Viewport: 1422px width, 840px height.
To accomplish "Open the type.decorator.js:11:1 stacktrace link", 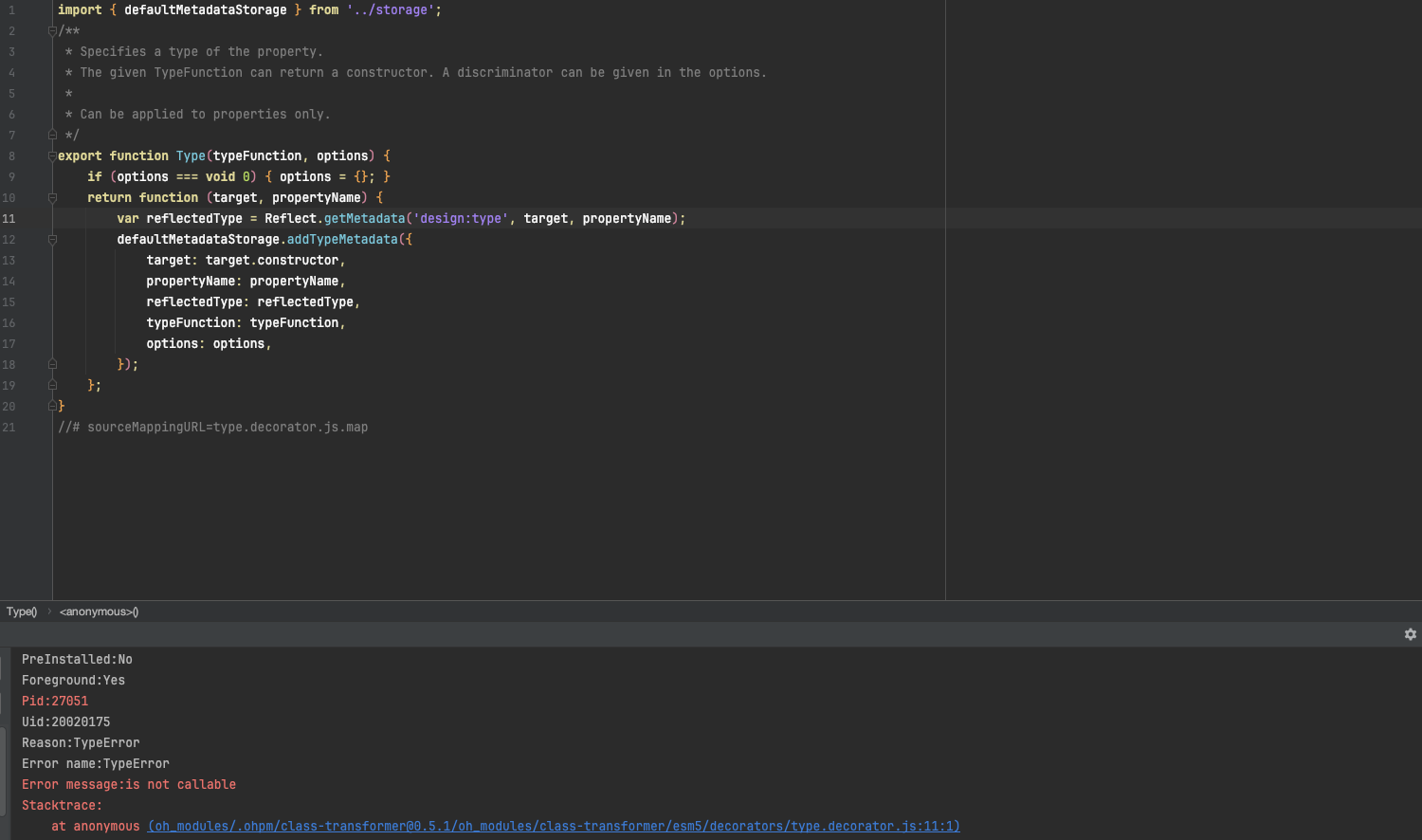I will point(554,827).
